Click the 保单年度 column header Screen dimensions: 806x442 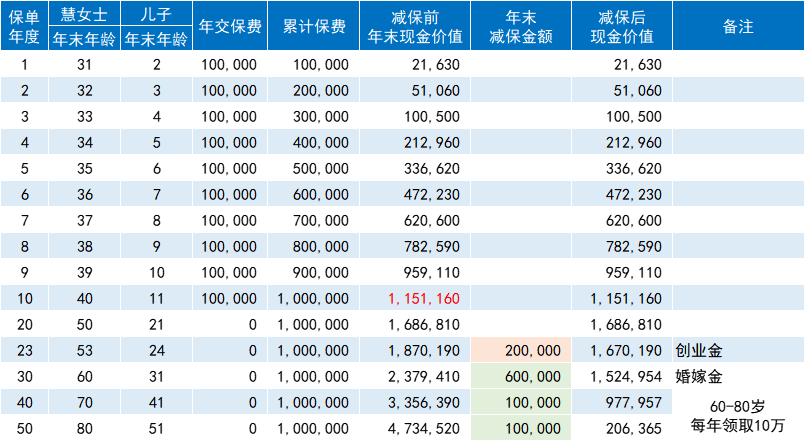click(x=24, y=27)
